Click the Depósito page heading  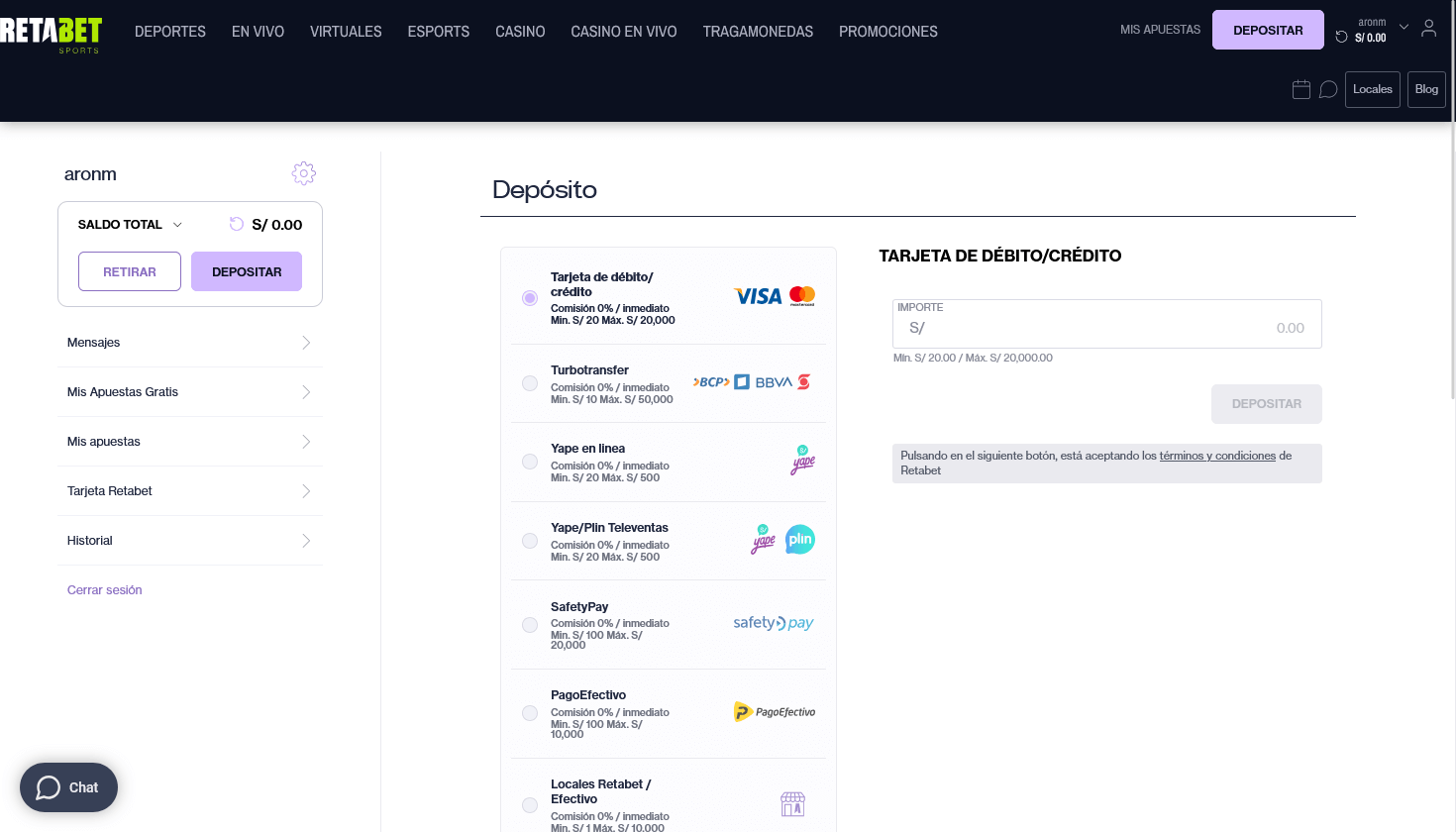(545, 190)
